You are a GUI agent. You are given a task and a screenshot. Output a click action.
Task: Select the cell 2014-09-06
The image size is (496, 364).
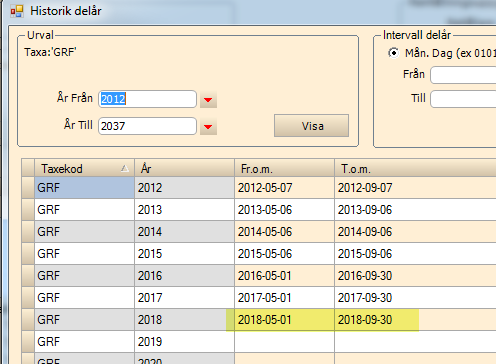pyautogui.click(x=415, y=232)
